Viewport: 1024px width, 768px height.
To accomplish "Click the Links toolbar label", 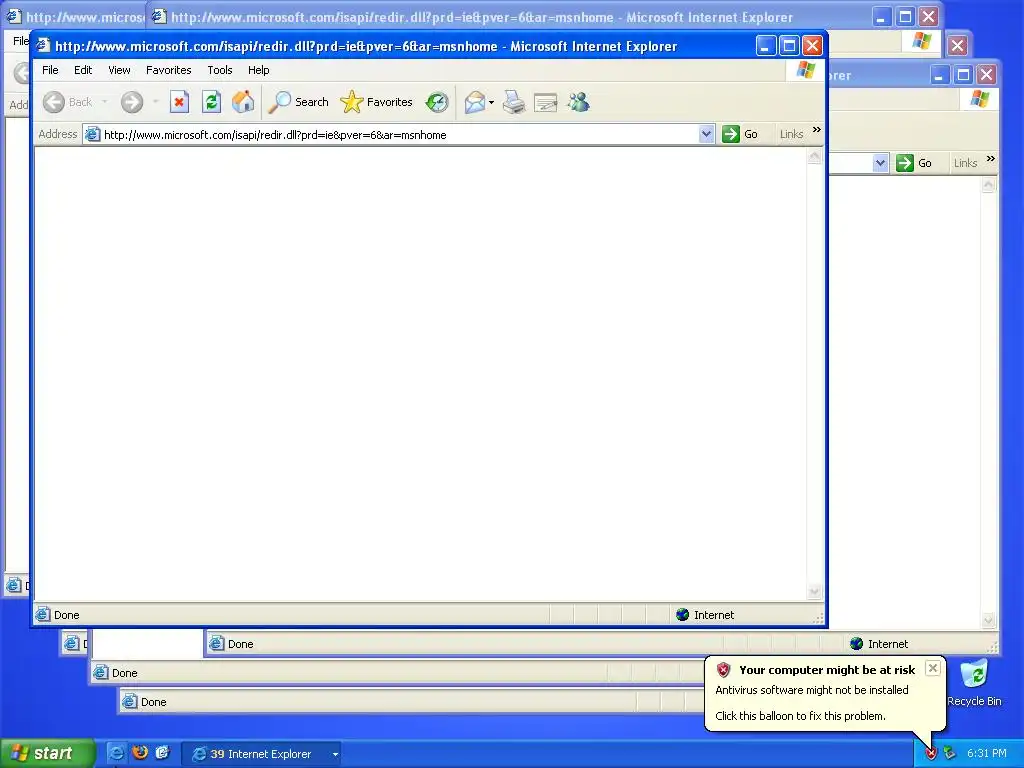I will [x=791, y=134].
